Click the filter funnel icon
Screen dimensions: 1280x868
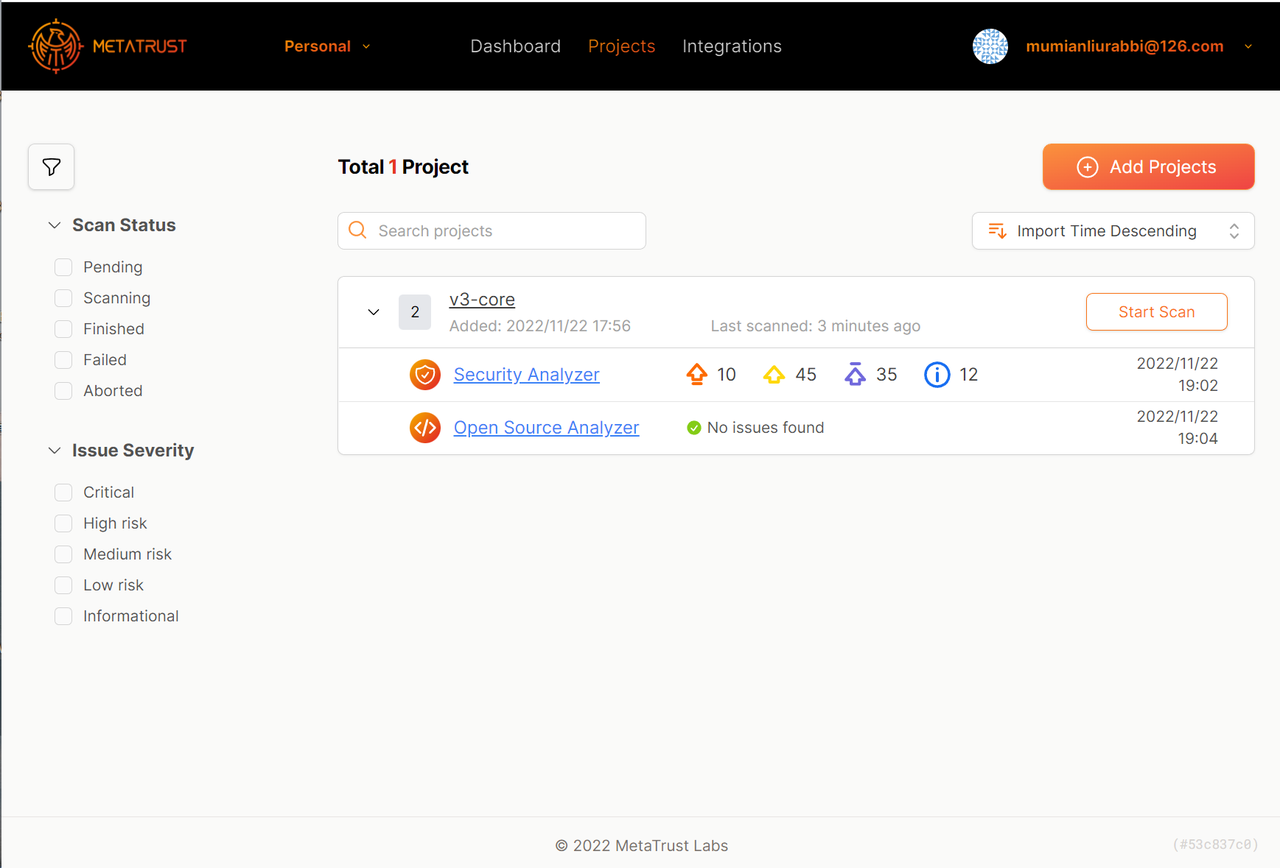(x=51, y=167)
